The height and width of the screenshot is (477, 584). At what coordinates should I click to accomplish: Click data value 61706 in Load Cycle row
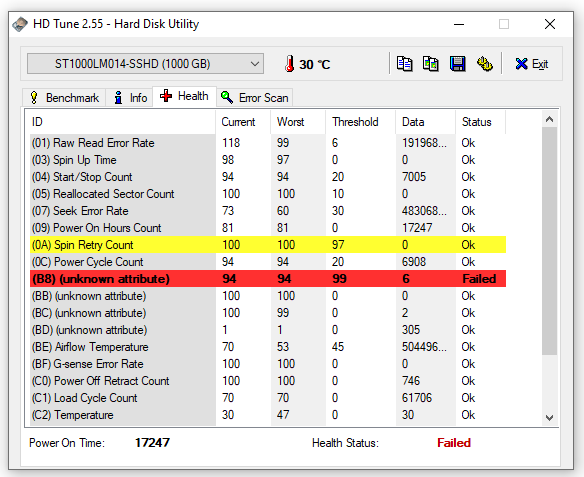coord(417,398)
